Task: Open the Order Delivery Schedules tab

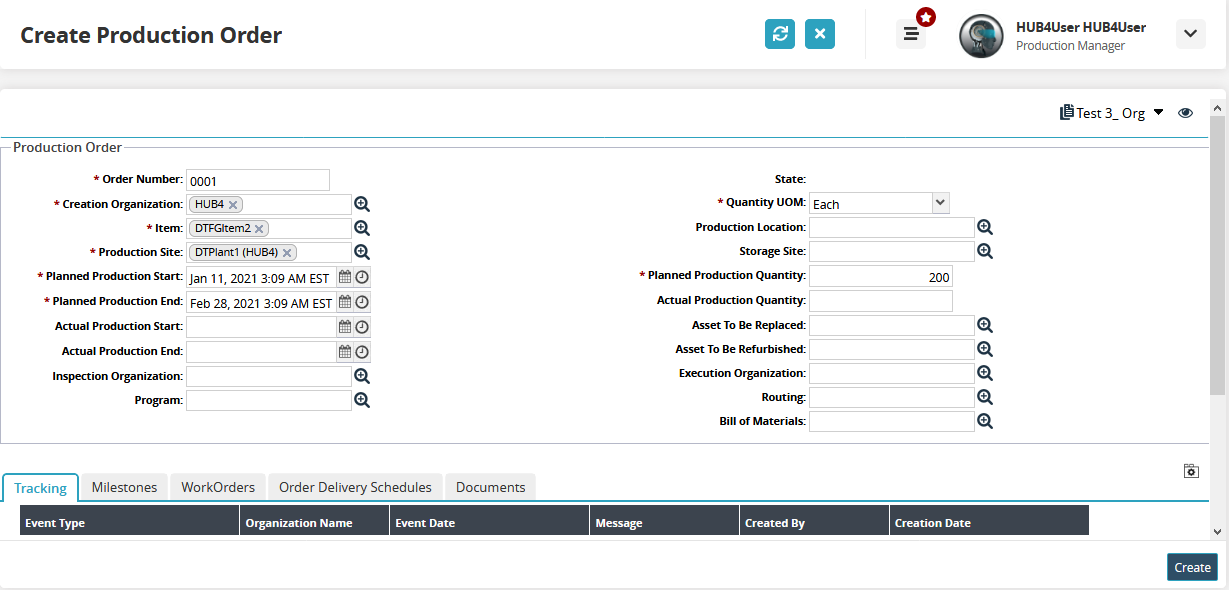Action: (x=355, y=487)
